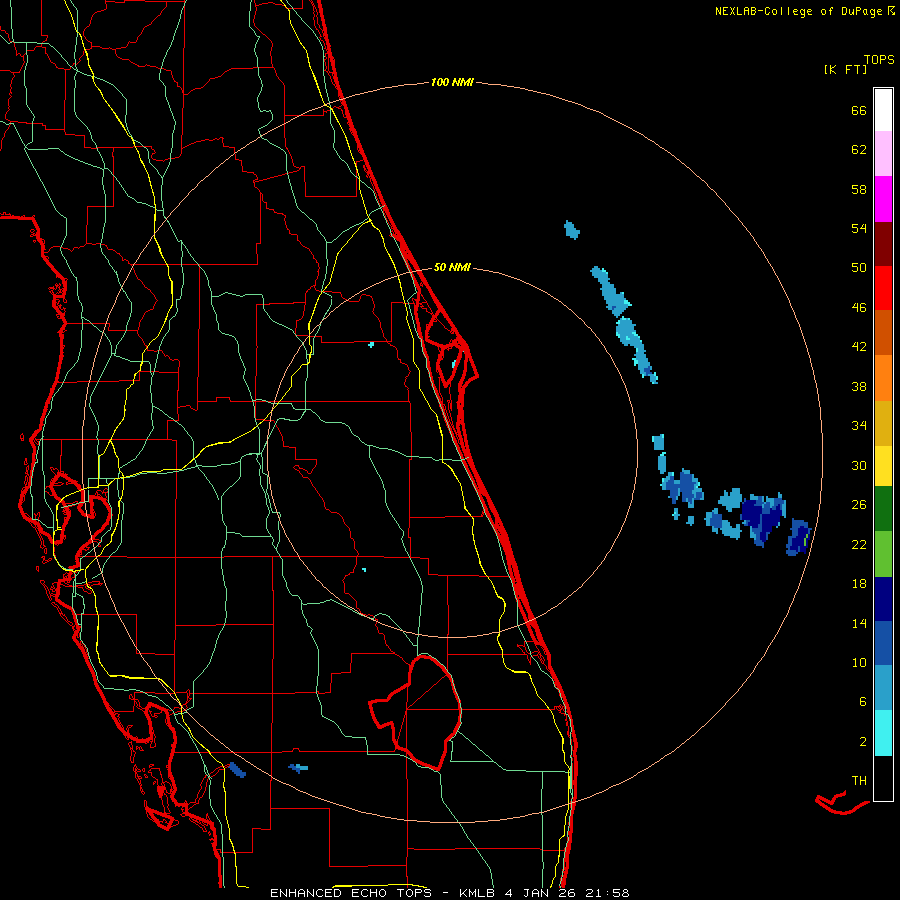Viewport: 900px width, 900px height.
Task: Click the "46" scale label
Action: pos(859,308)
